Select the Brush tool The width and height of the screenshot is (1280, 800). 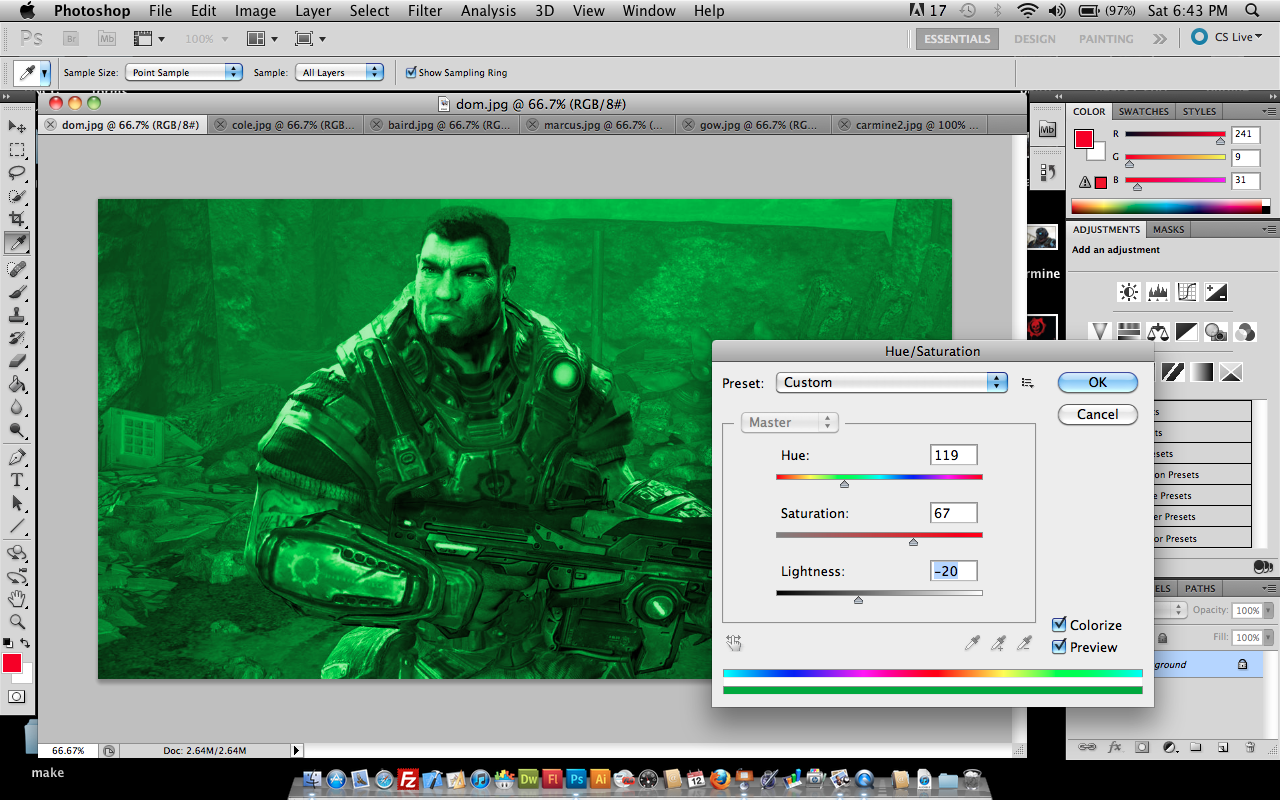17,292
